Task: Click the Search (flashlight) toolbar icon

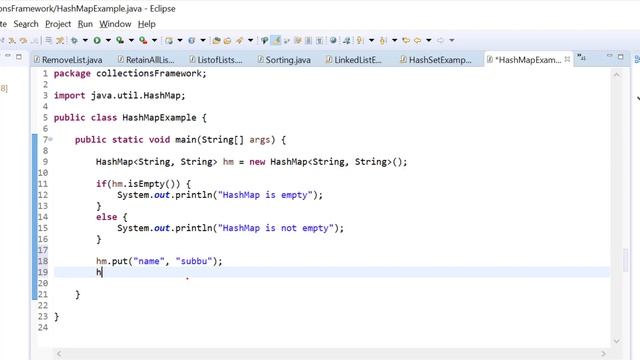Action: click(x=239, y=40)
